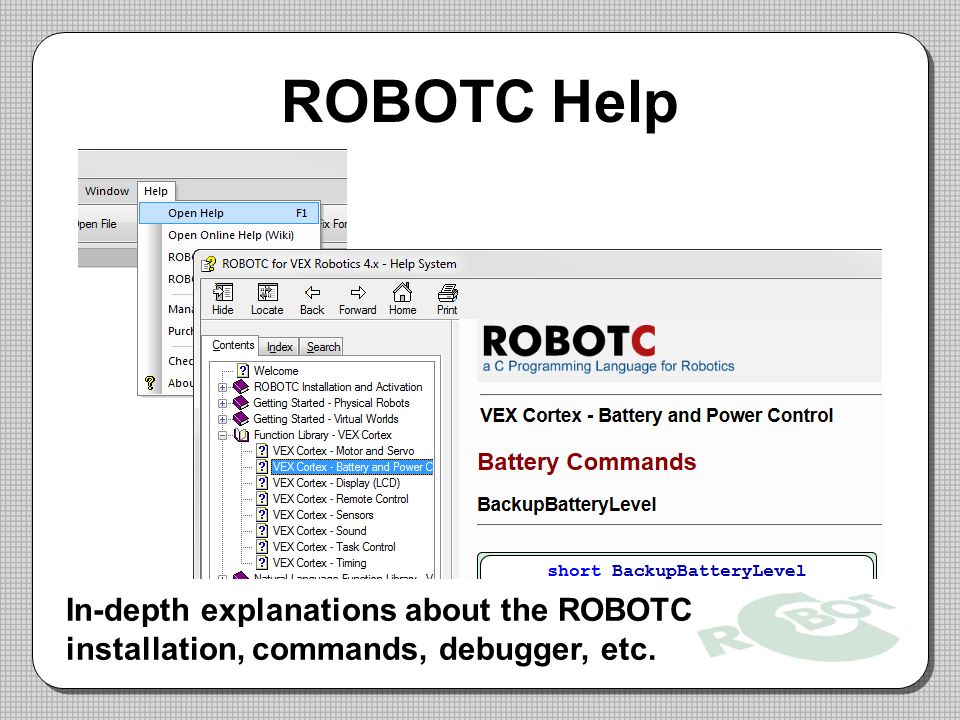Select Function Library - VEX Cortex text
Image resolution: width=960 pixels, height=720 pixels.
[x=323, y=435]
